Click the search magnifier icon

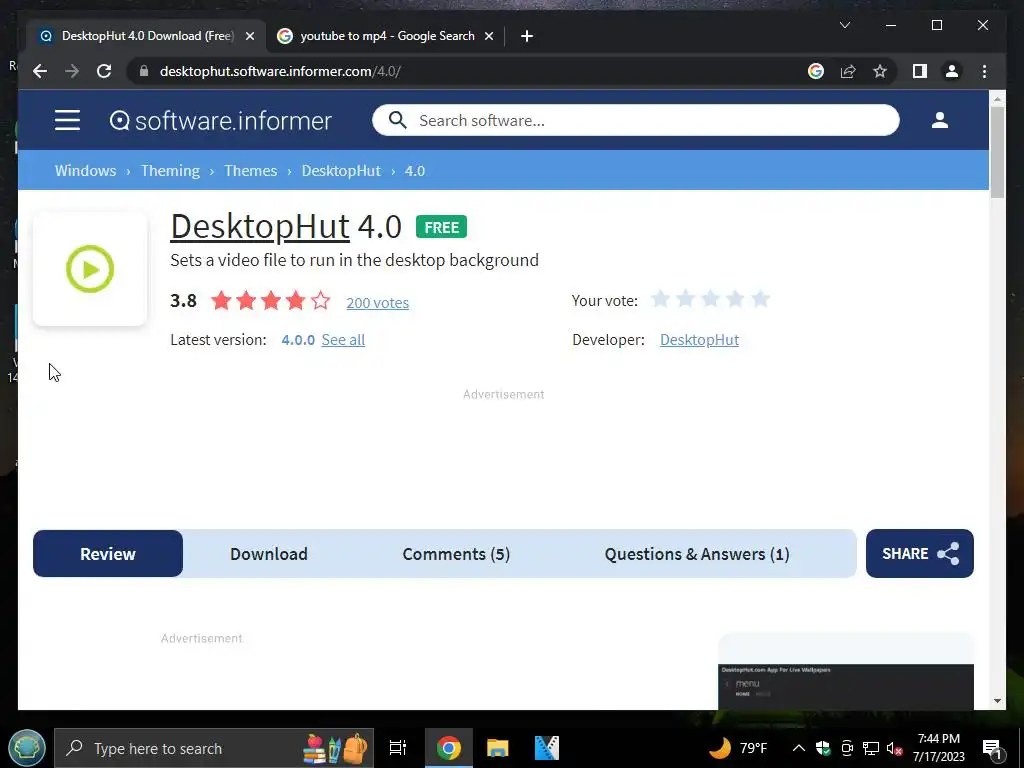pos(397,120)
